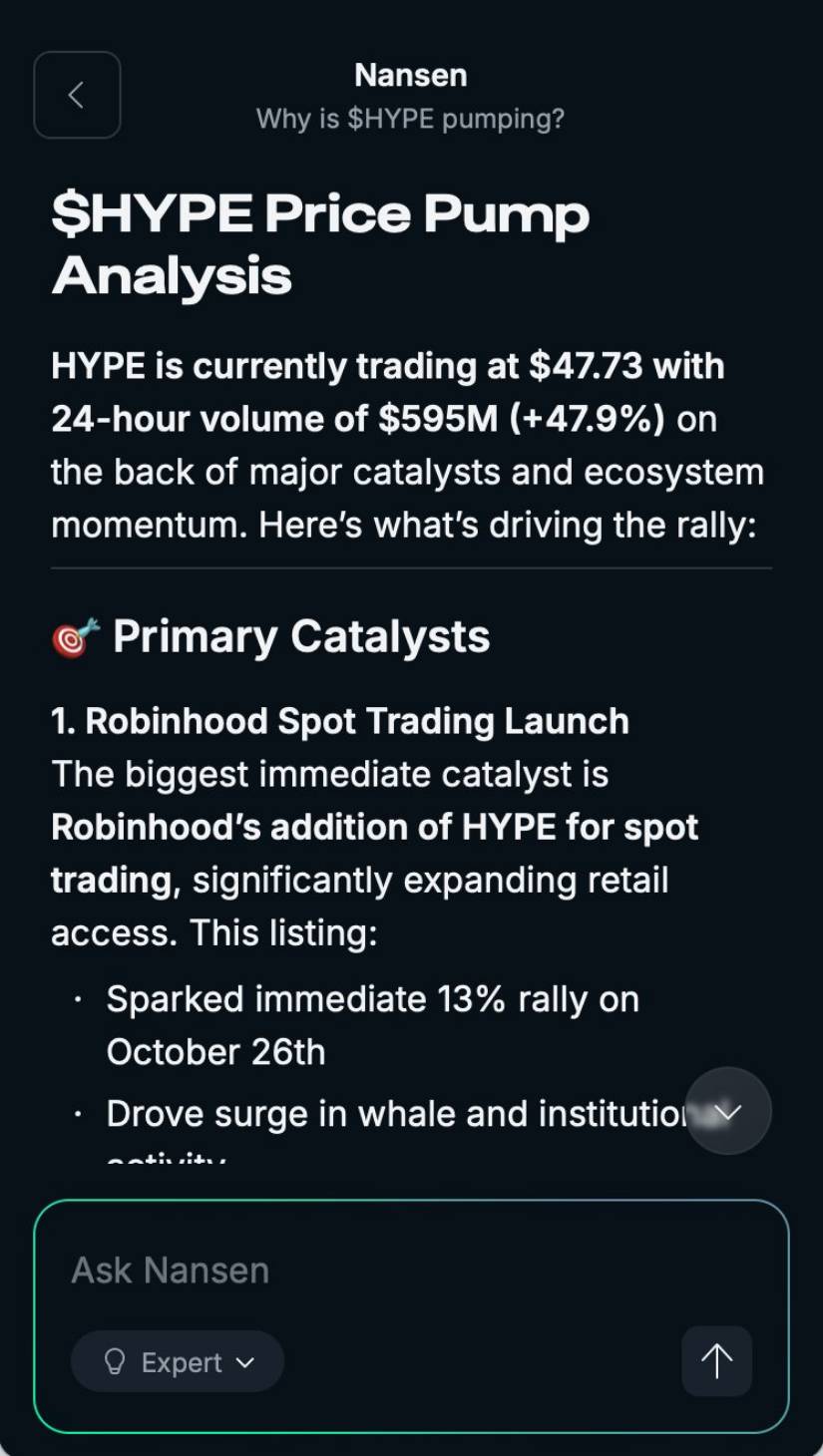The height and width of the screenshot is (1456, 823).
Task: Focus the Ask Nansen input field
Action: click(x=399, y=1271)
